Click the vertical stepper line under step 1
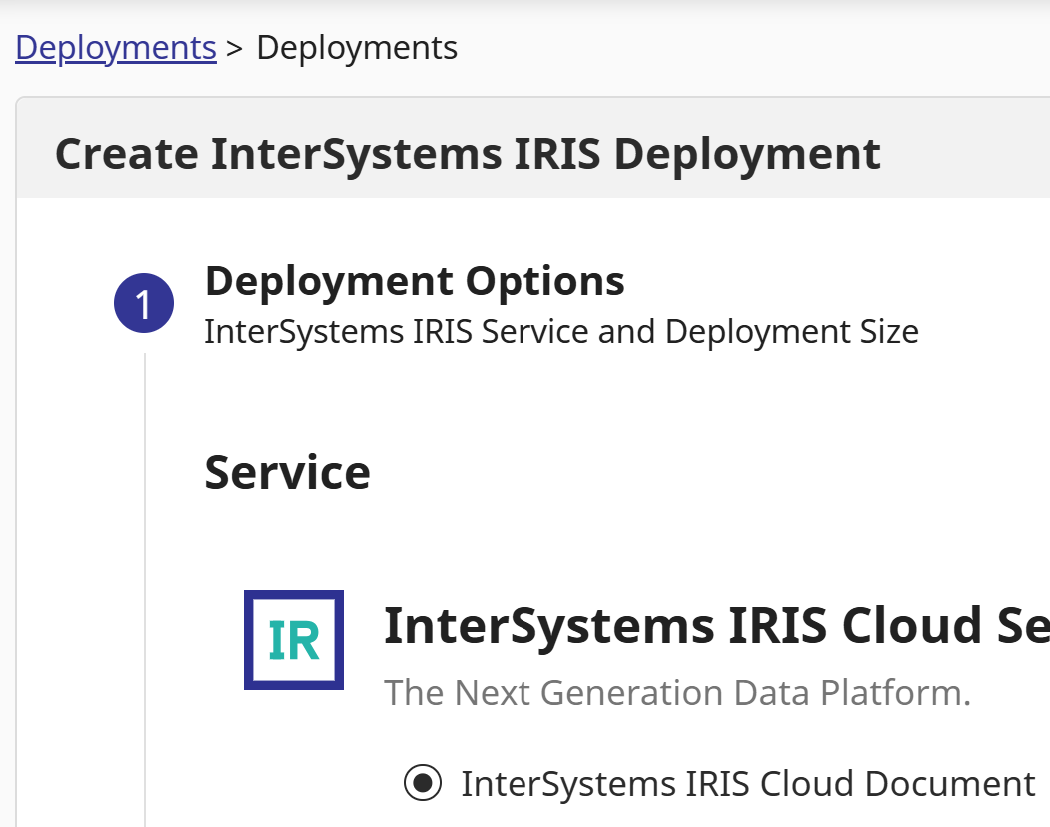Screen dimensions: 1050x827 [145, 580]
